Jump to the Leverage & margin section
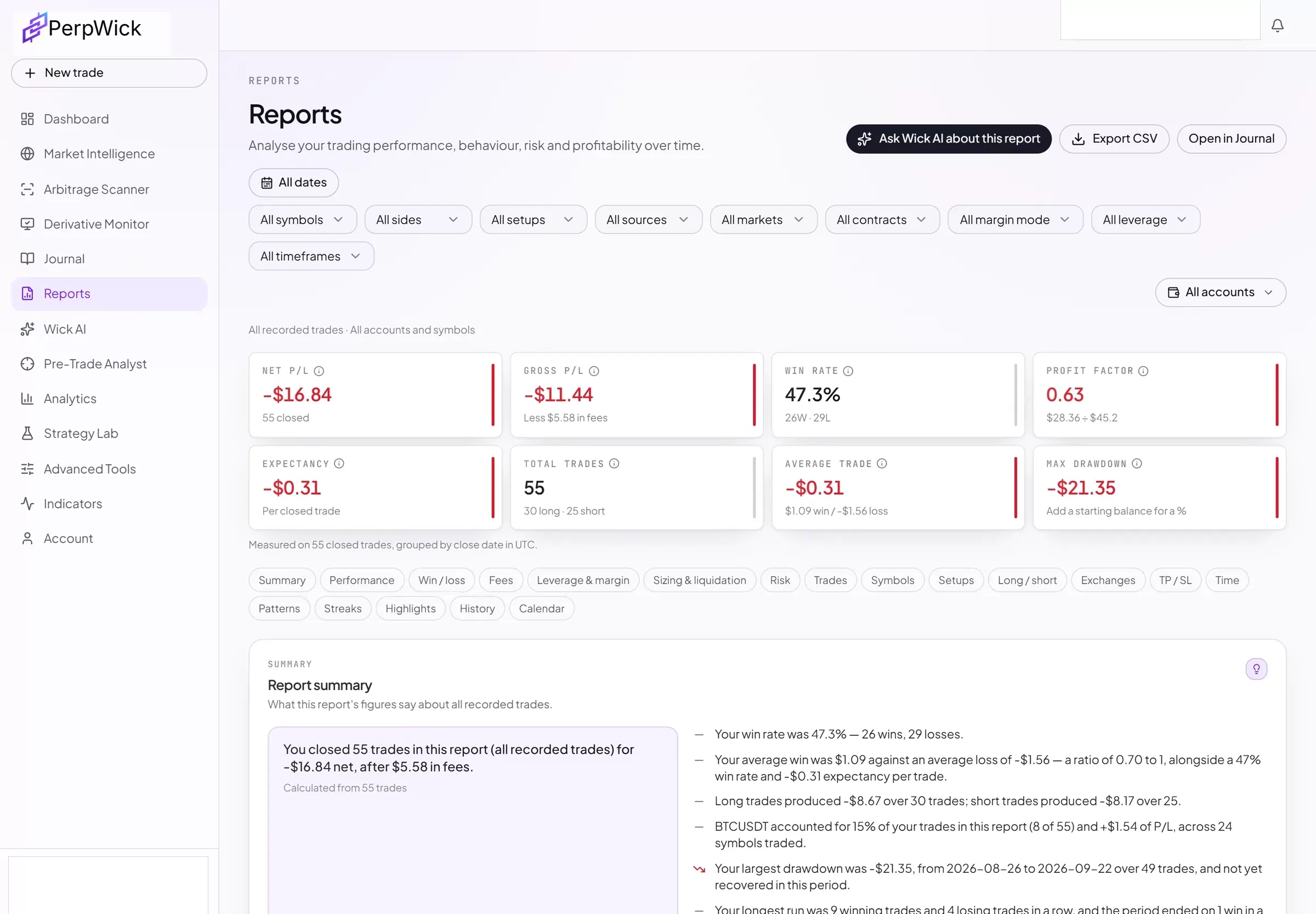The width and height of the screenshot is (1316, 914). (x=583, y=581)
